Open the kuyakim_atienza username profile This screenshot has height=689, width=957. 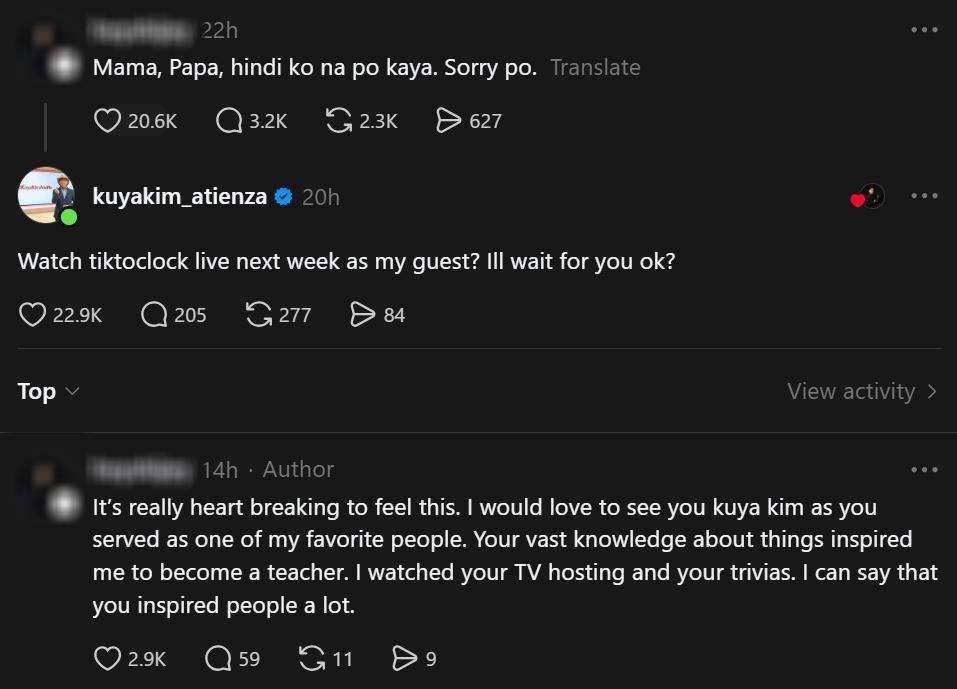[180, 197]
